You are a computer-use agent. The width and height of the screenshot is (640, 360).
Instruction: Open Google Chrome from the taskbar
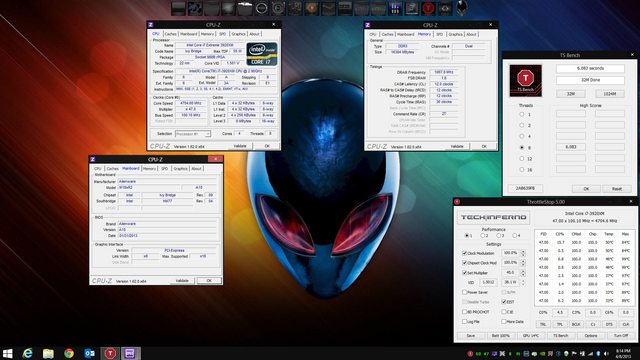pyautogui.click(x=69, y=353)
